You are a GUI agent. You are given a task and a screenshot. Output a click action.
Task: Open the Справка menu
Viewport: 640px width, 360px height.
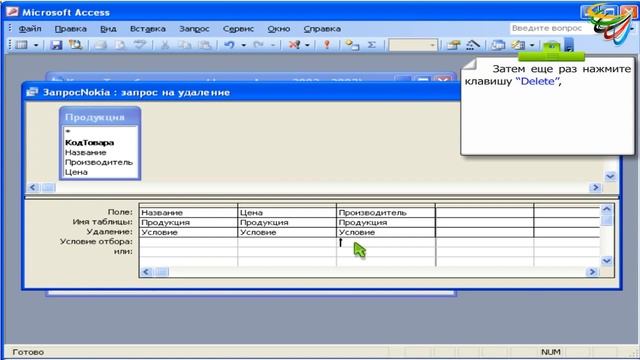(322, 29)
